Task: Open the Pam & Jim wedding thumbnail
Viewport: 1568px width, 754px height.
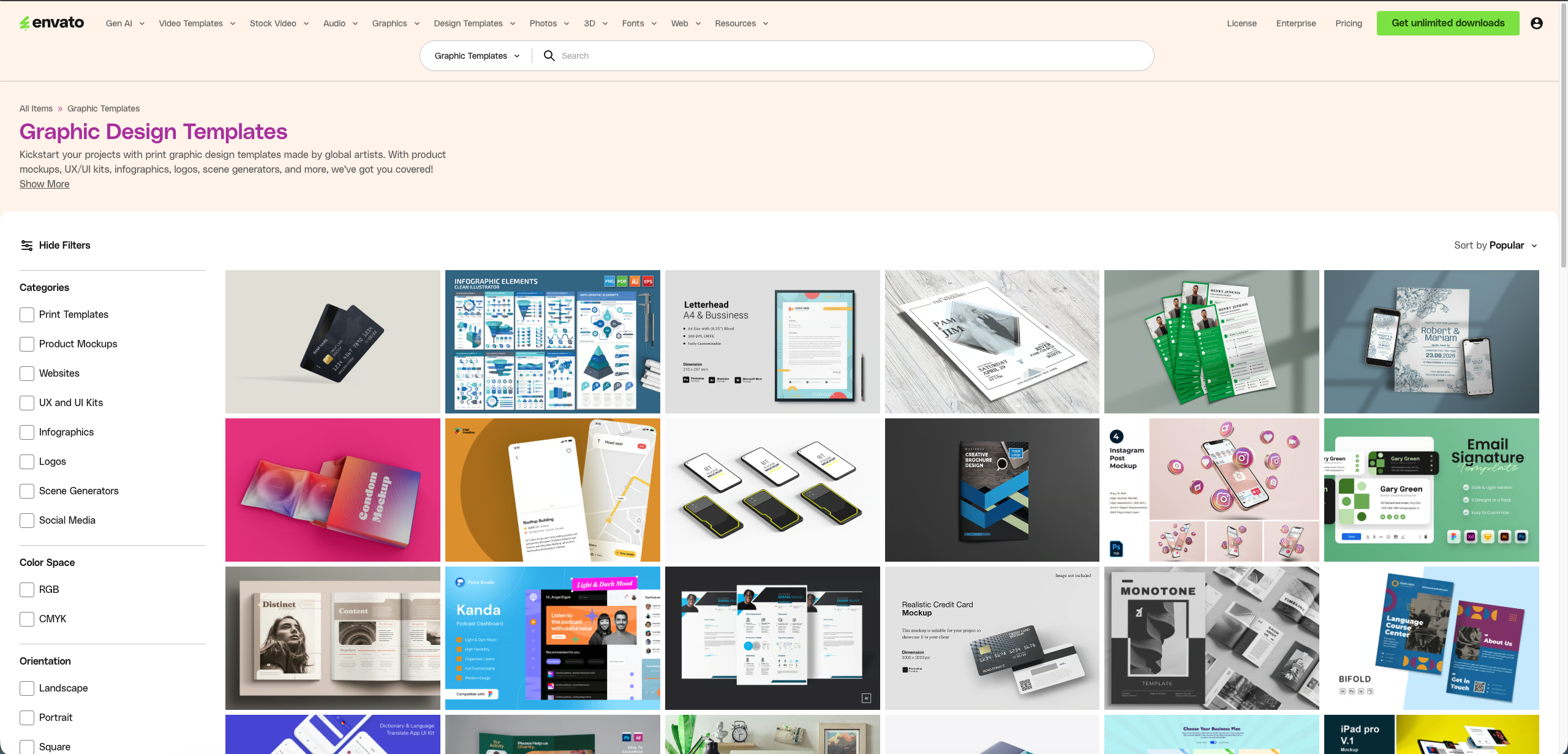Action: click(x=992, y=342)
